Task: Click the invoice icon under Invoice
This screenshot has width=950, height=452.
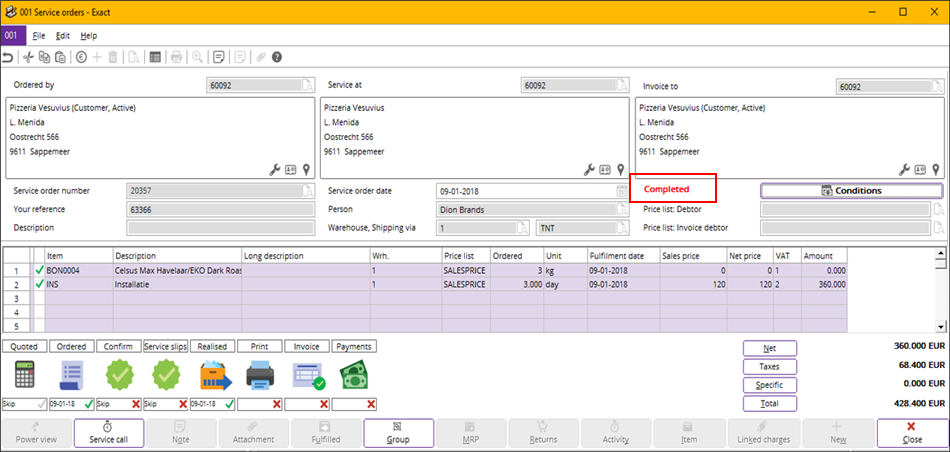Action: [308, 376]
